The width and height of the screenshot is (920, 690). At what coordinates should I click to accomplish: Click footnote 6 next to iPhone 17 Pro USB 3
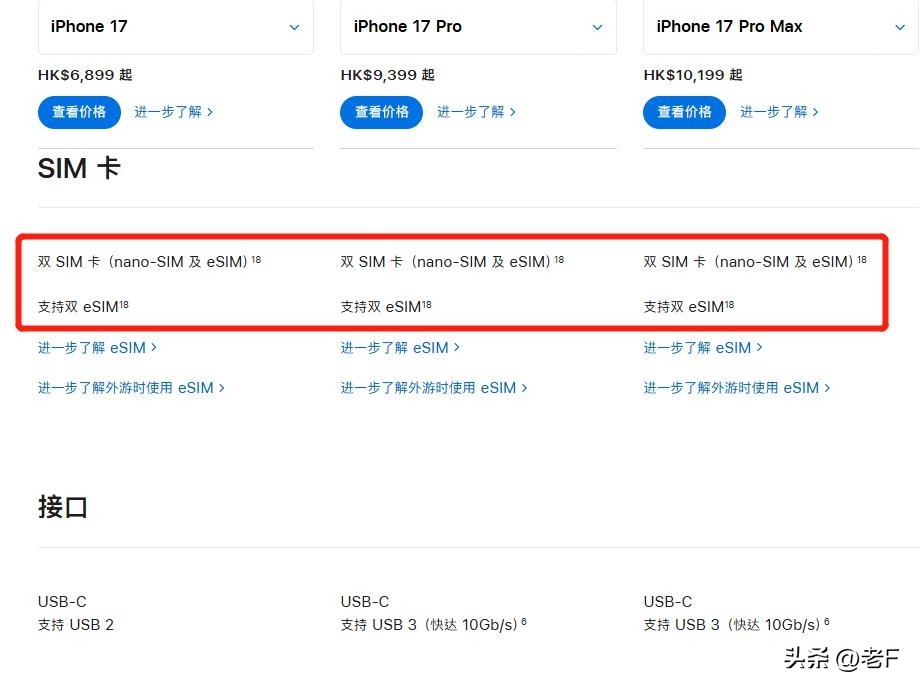coord(524,622)
